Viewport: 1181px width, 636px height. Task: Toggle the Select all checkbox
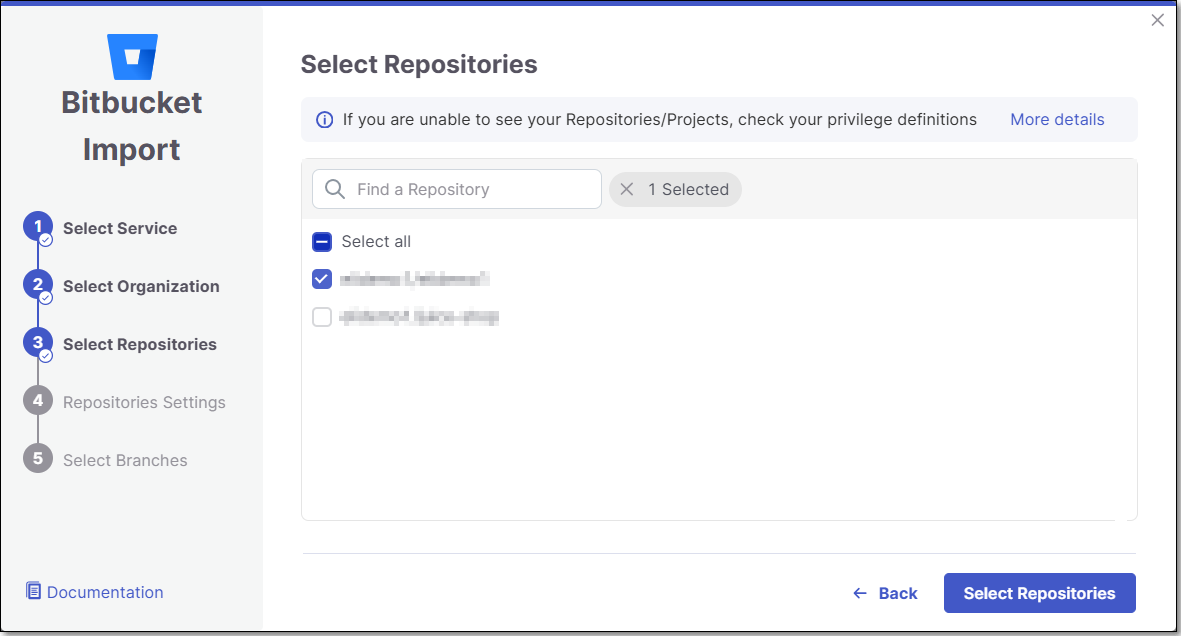[x=322, y=242]
